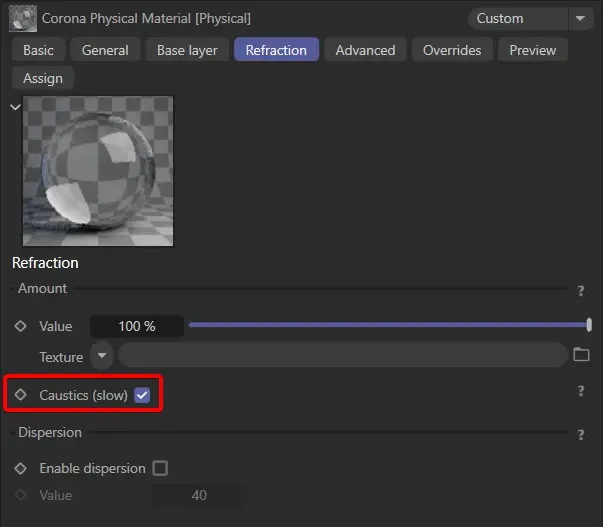Click keyframe diamond next to Caustics (slow)

pyautogui.click(x=20, y=395)
